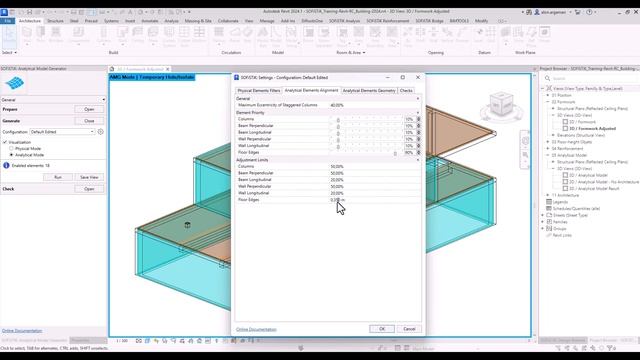Expand the 04 Reinforcement tree node

[x=548, y=149]
